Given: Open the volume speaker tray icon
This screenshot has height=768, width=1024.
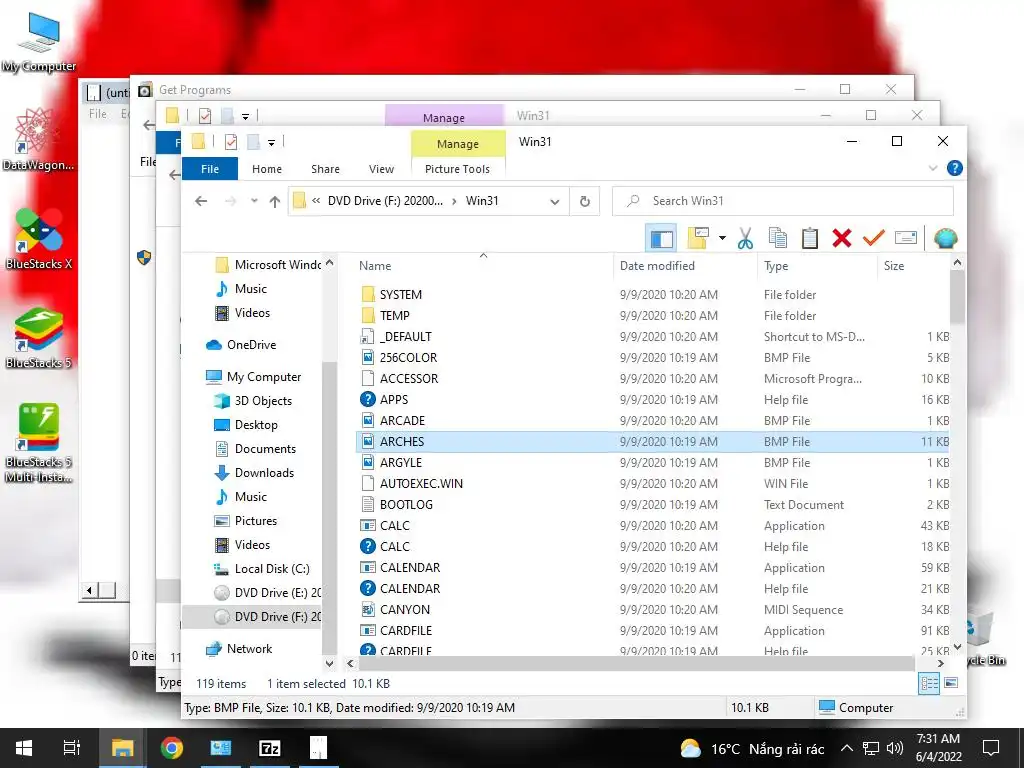Looking at the screenshot, I should point(895,748).
